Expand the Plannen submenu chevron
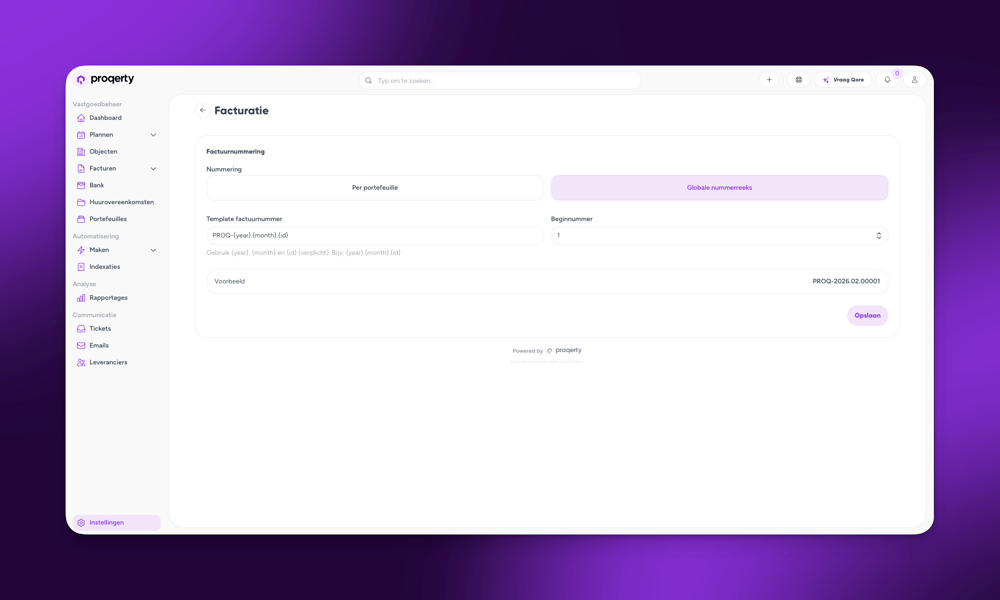 coord(153,135)
